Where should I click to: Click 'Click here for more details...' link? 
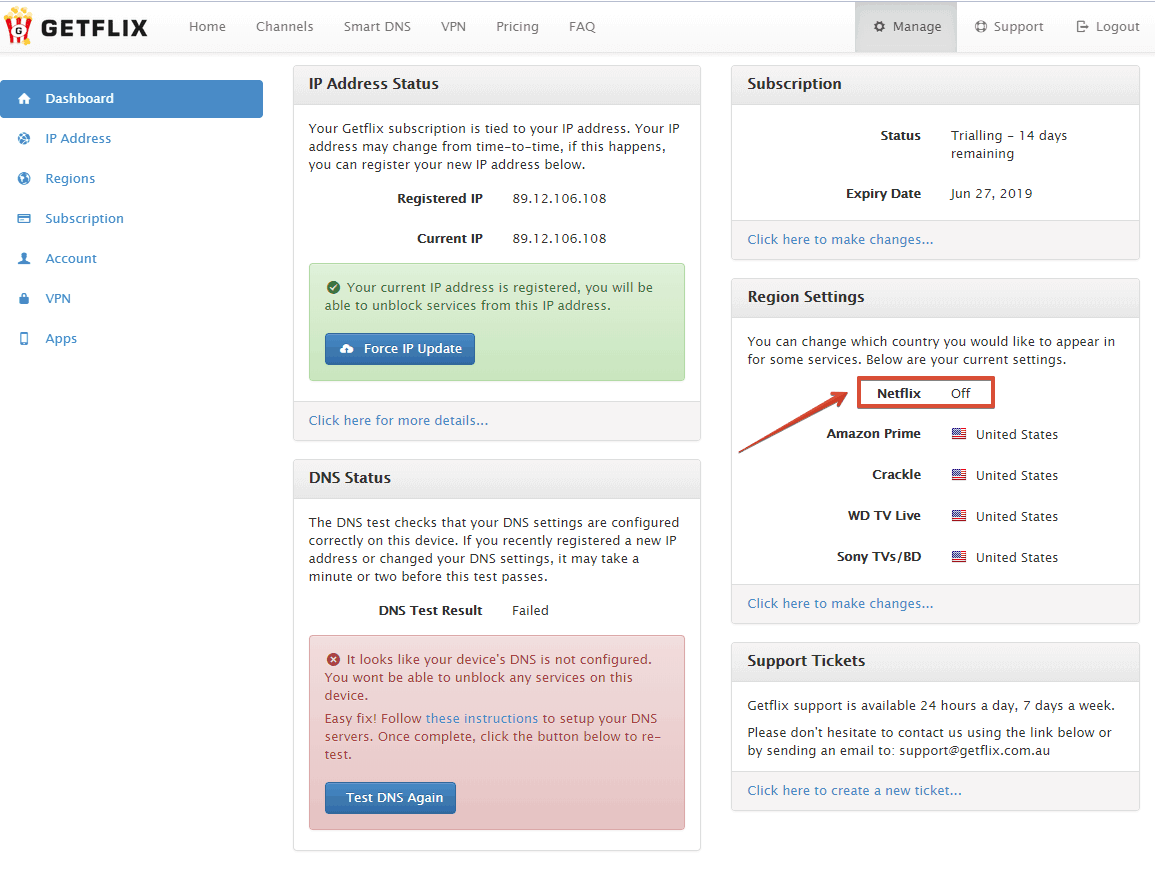398,421
